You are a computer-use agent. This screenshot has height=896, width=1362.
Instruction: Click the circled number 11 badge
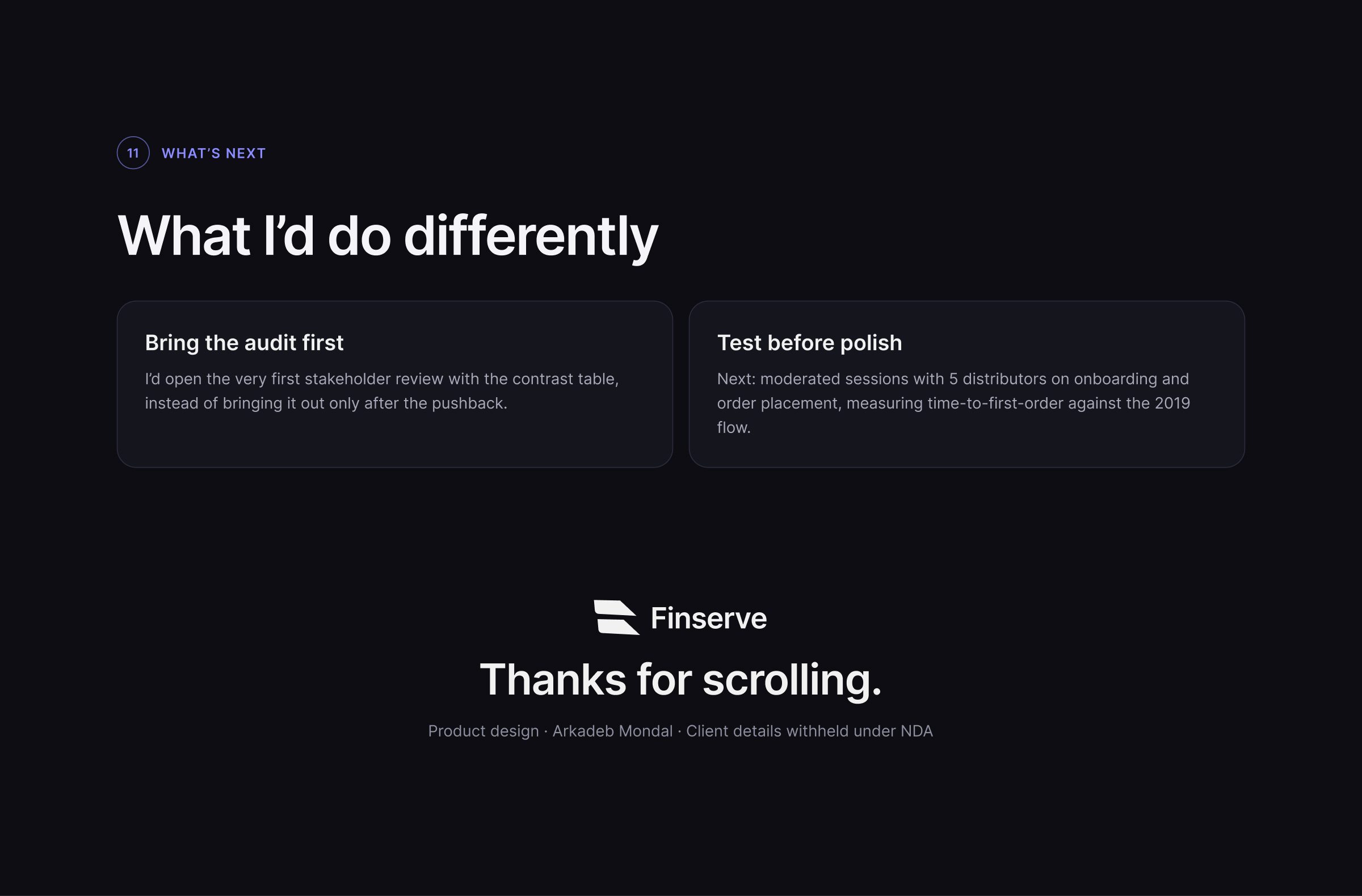pyautogui.click(x=133, y=153)
